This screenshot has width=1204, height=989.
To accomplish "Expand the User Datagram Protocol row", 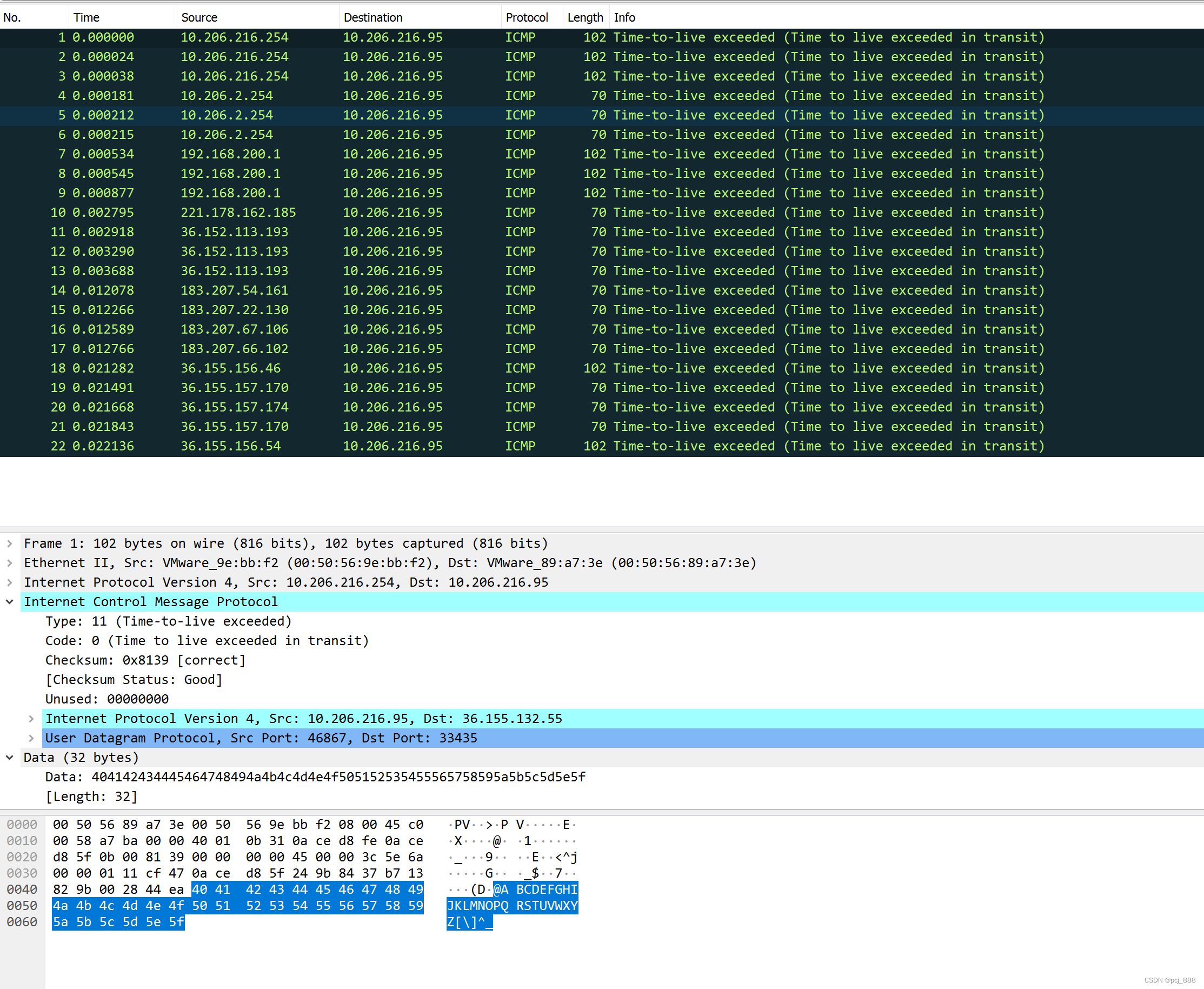I will point(31,738).
